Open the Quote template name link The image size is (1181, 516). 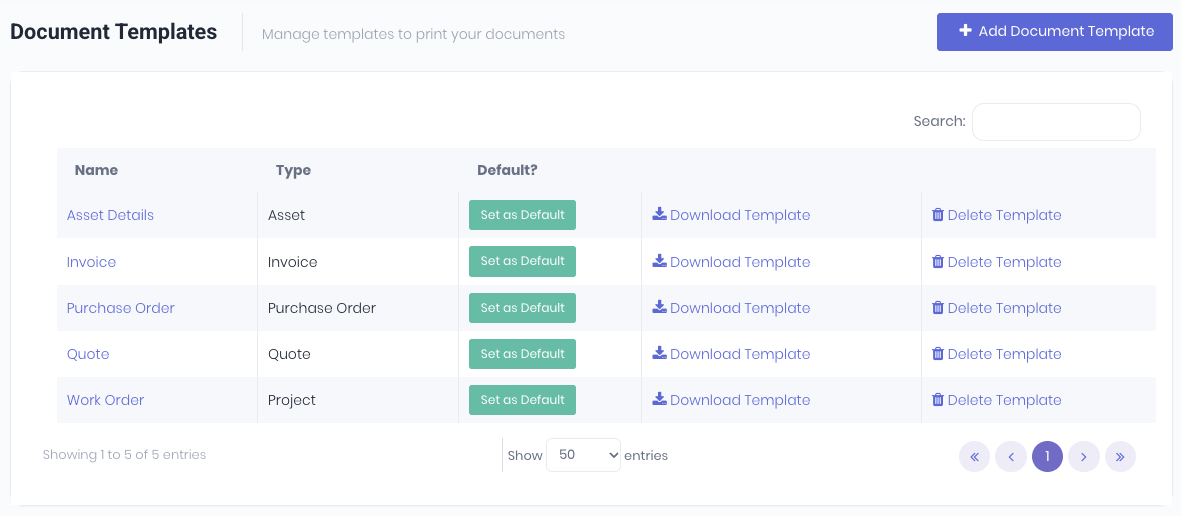88,354
